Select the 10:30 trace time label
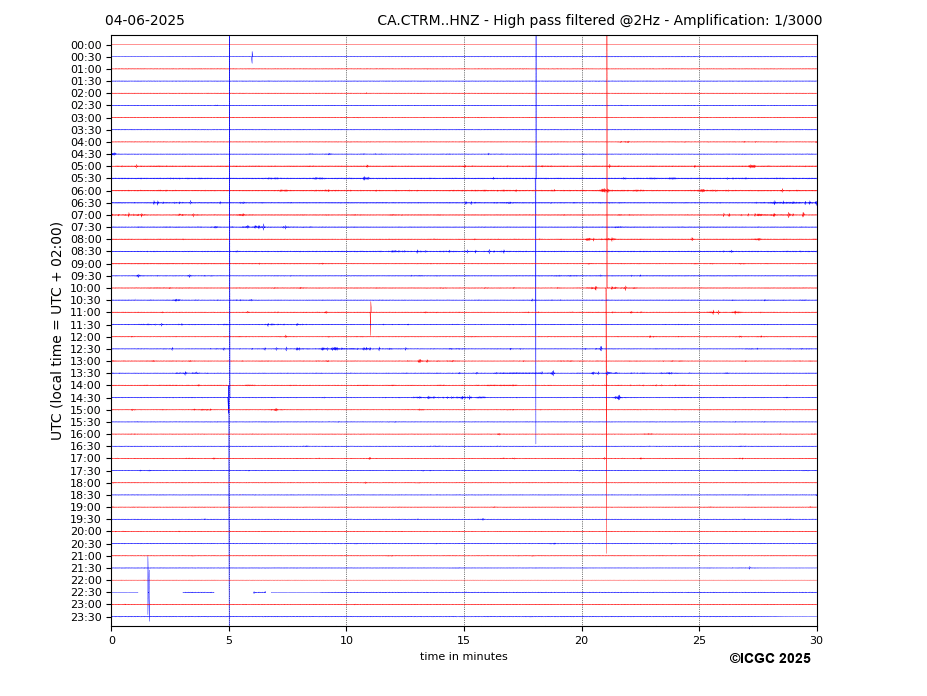The height and width of the screenshot is (696, 927). [86, 300]
